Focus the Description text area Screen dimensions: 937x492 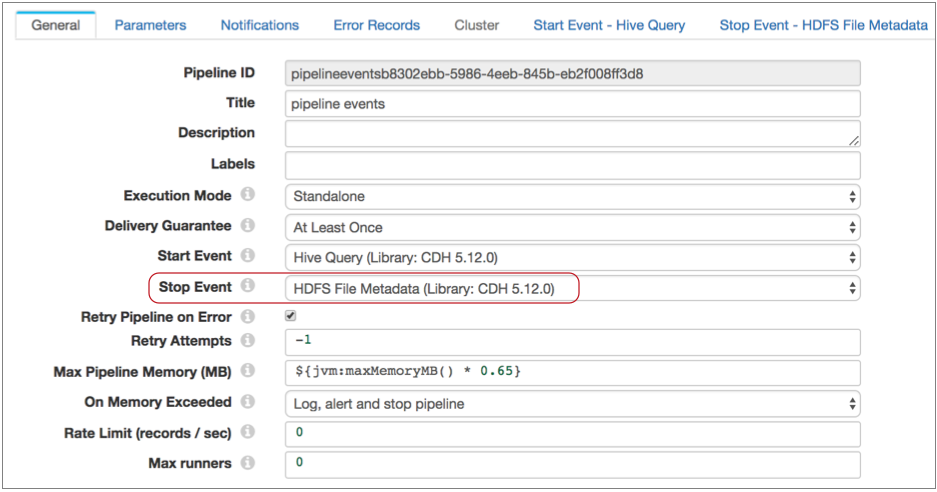572,134
